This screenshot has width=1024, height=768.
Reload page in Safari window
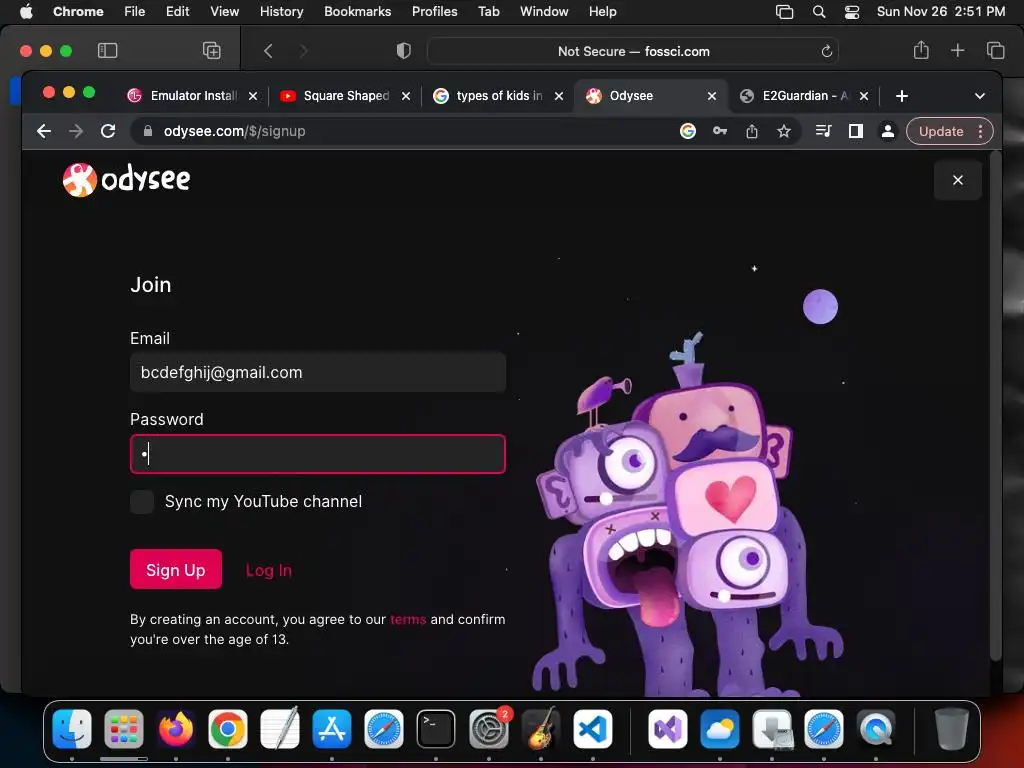point(826,51)
